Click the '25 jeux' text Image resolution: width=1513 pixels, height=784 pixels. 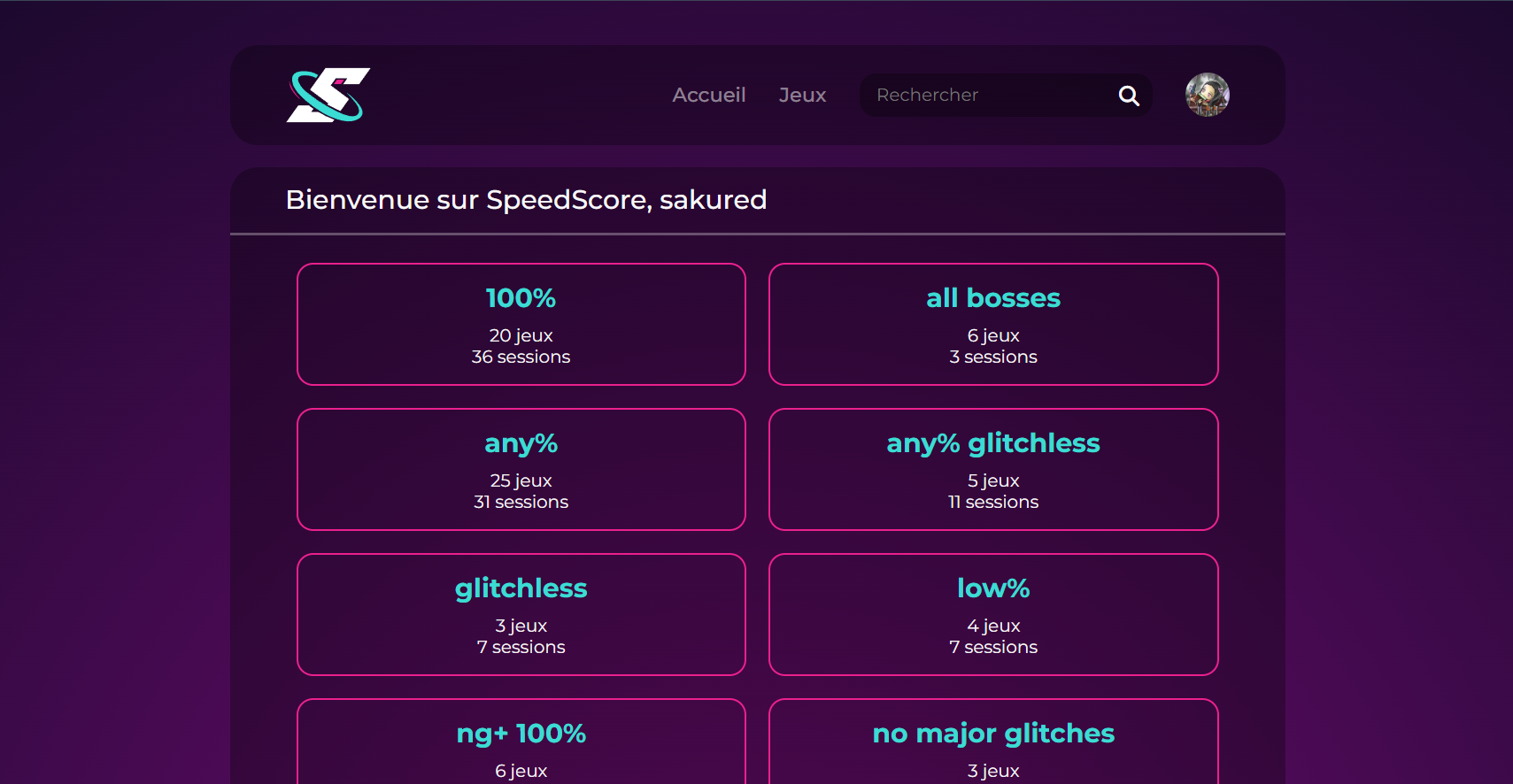(x=521, y=480)
